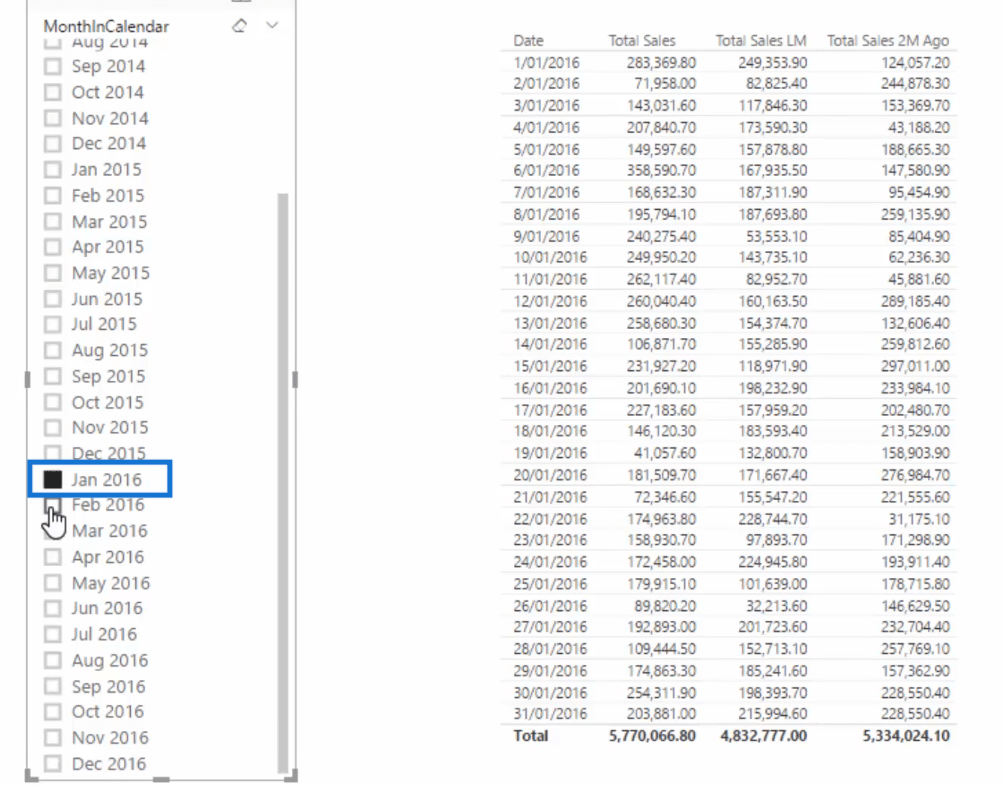
Task: Check the Aug 2015 checkbox
Action: coord(53,351)
